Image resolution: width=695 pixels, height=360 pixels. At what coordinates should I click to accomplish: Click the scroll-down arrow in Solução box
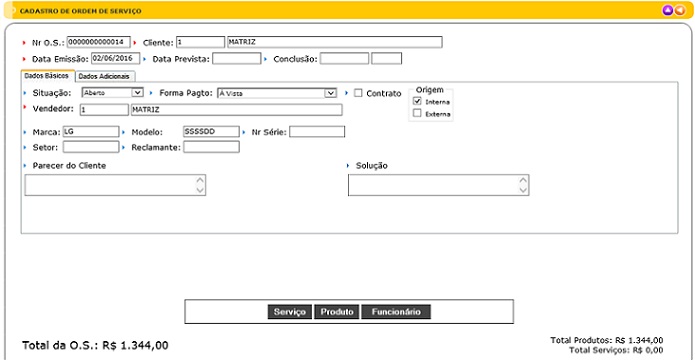click(523, 190)
